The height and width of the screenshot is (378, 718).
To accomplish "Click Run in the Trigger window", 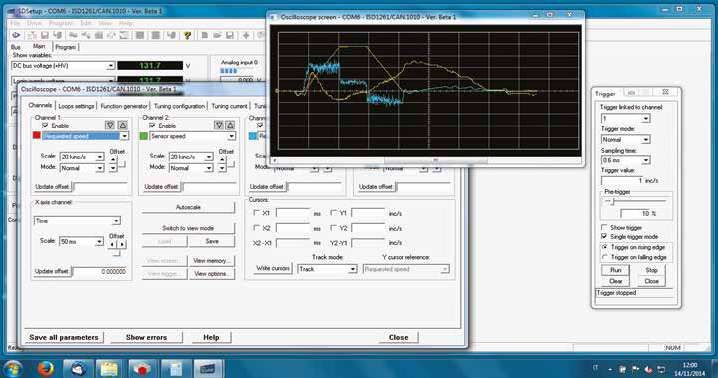I will (615, 270).
